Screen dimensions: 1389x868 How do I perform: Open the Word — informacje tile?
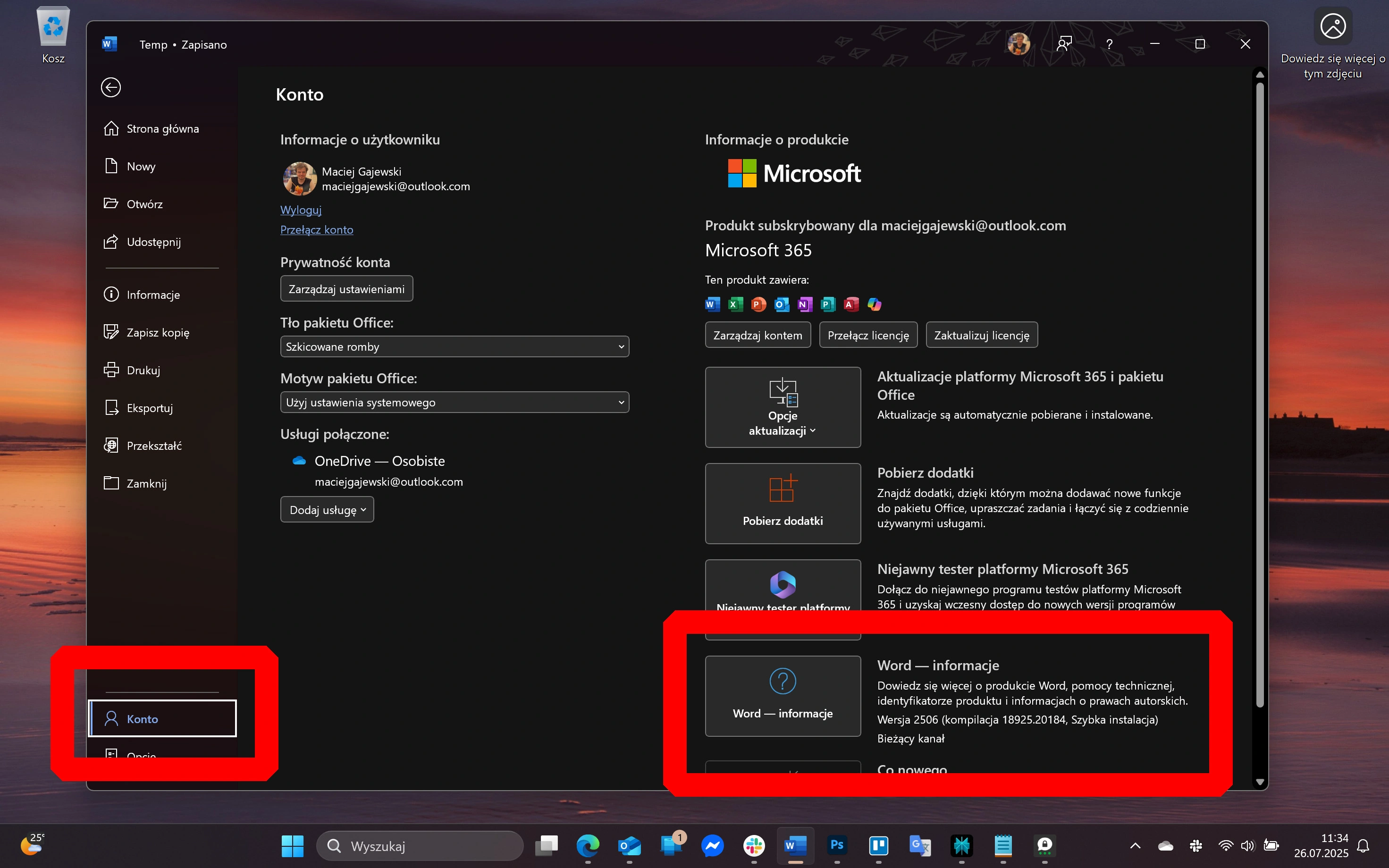point(783,696)
